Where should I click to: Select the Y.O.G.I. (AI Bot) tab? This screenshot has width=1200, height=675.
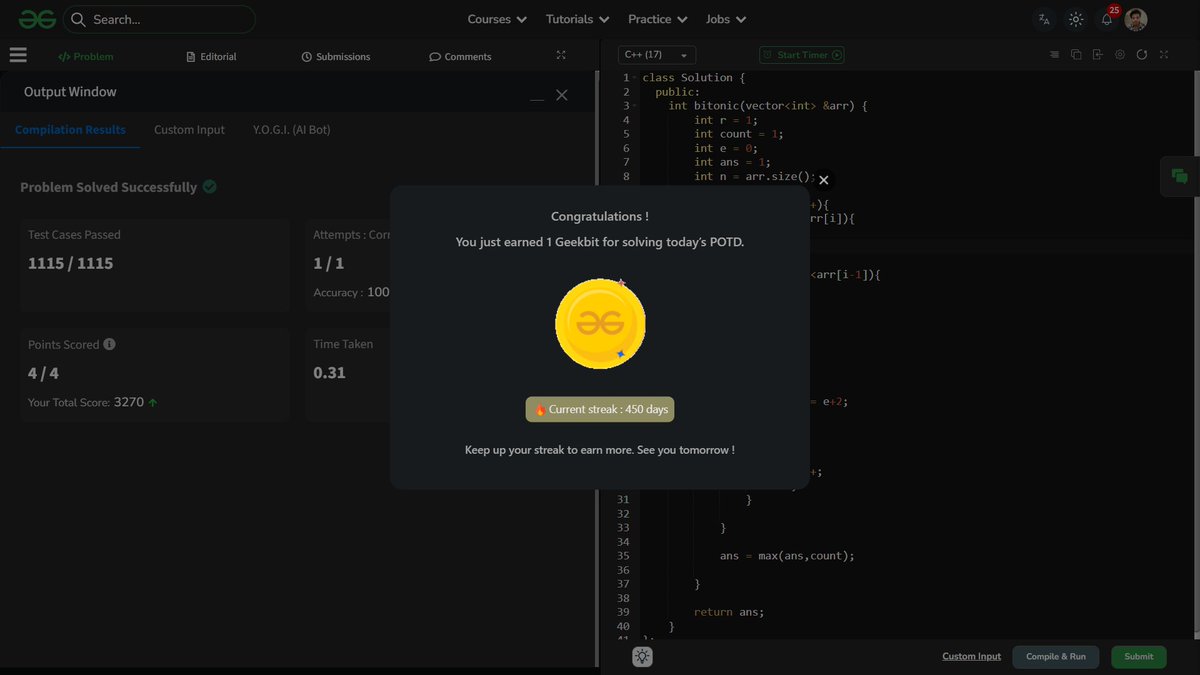(x=292, y=130)
